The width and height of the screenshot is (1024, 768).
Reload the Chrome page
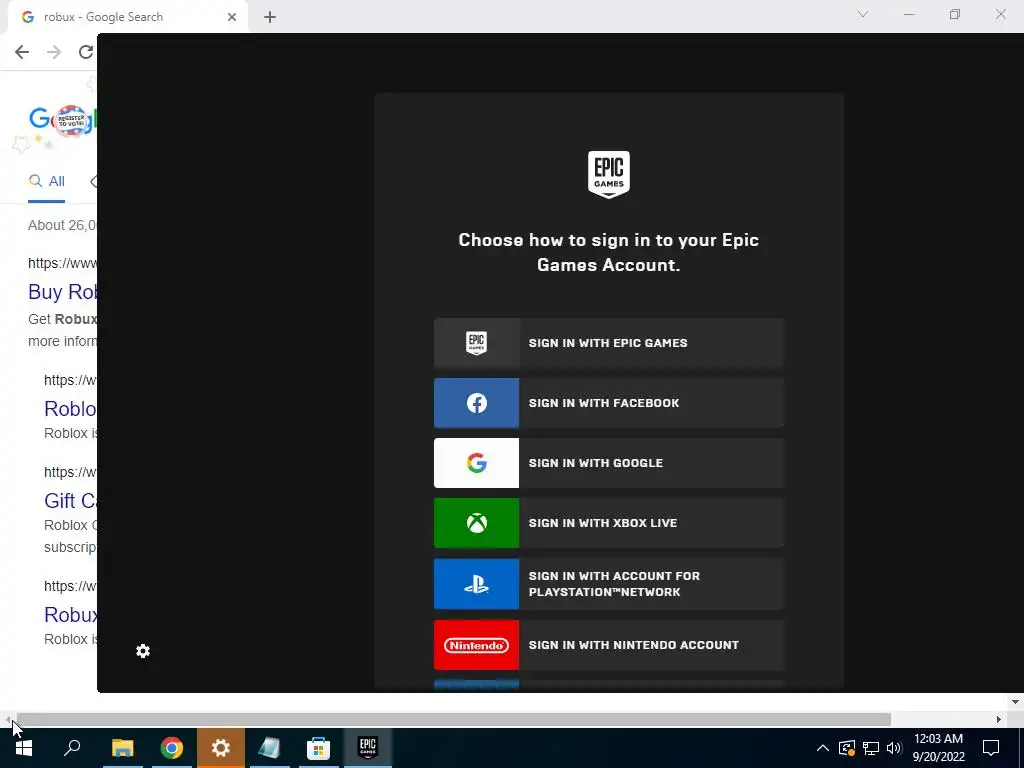point(86,52)
